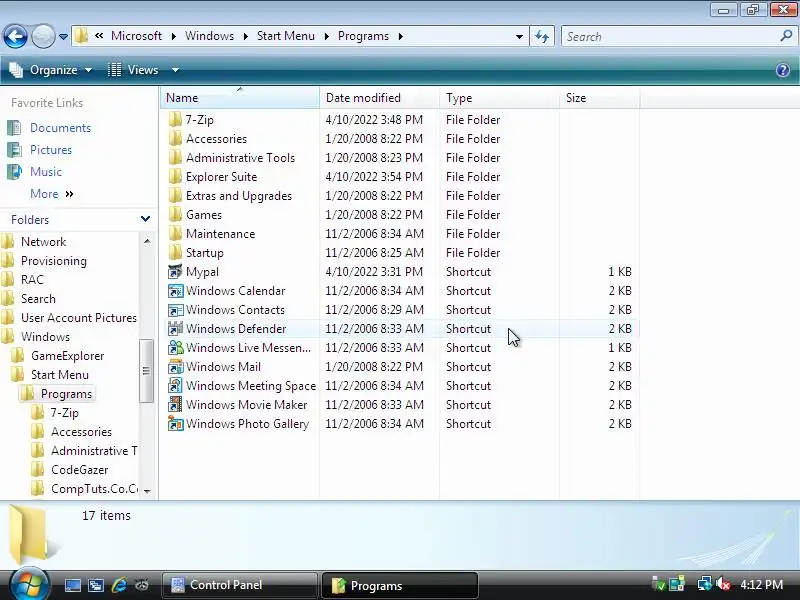The image size is (800, 600).
Task: Select the 7-Zip folder icon in list
Action: click(175, 120)
